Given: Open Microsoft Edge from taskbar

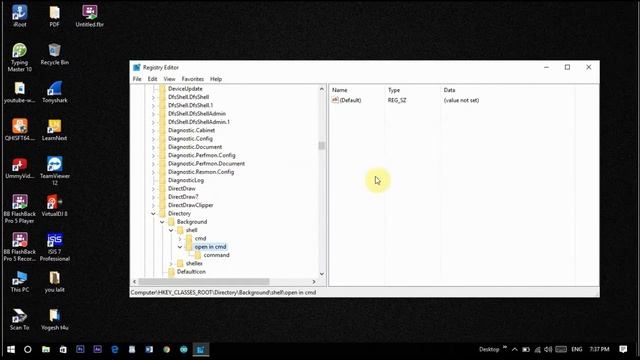Looking at the screenshot, I should tap(115, 349).
